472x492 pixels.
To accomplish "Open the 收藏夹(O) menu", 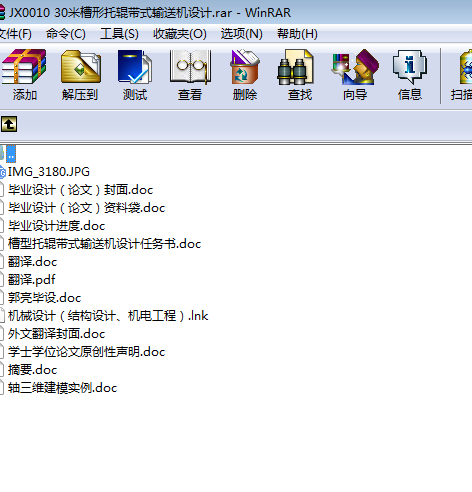I will 180,34.
